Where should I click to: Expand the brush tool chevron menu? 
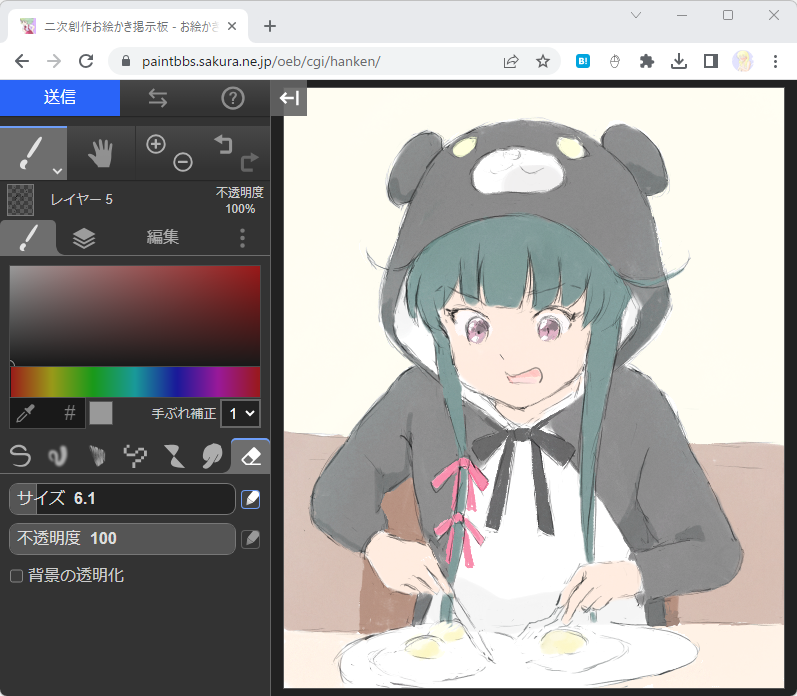coord(57,171)
